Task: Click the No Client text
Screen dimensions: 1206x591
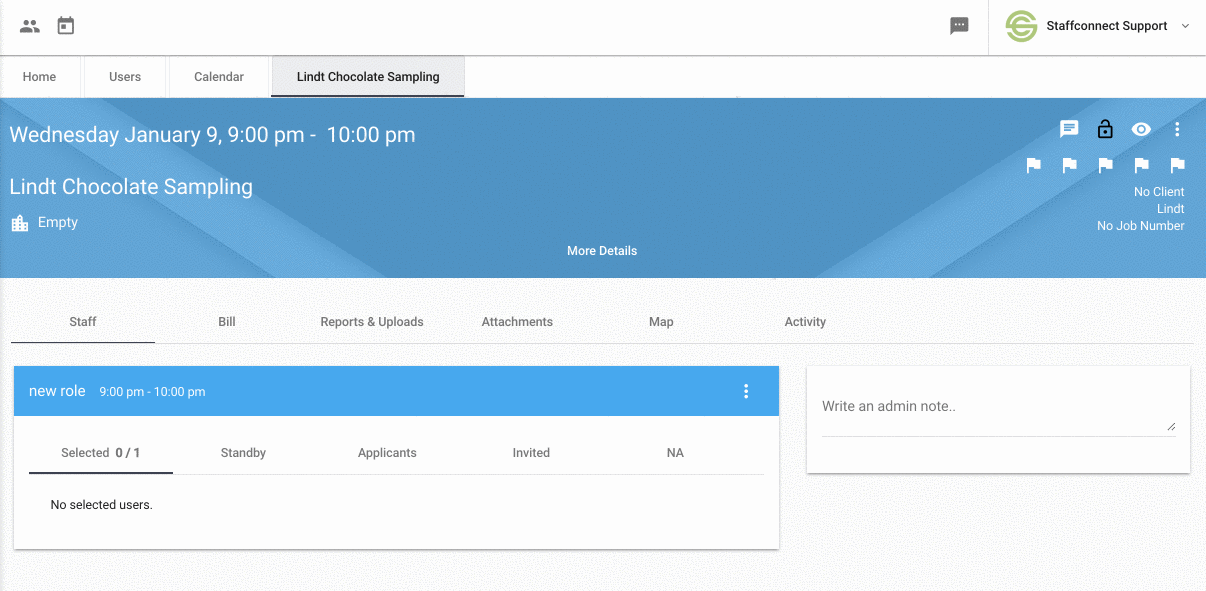Action: pos(1159,192)
